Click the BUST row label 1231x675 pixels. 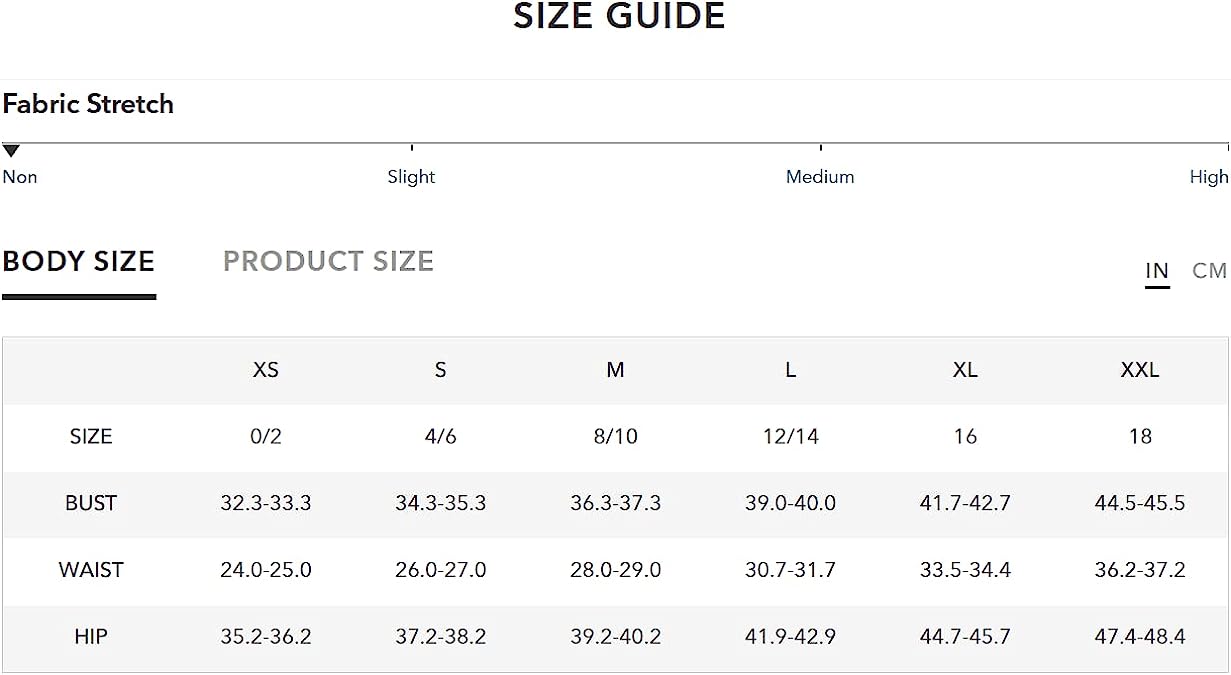[91, 503]
